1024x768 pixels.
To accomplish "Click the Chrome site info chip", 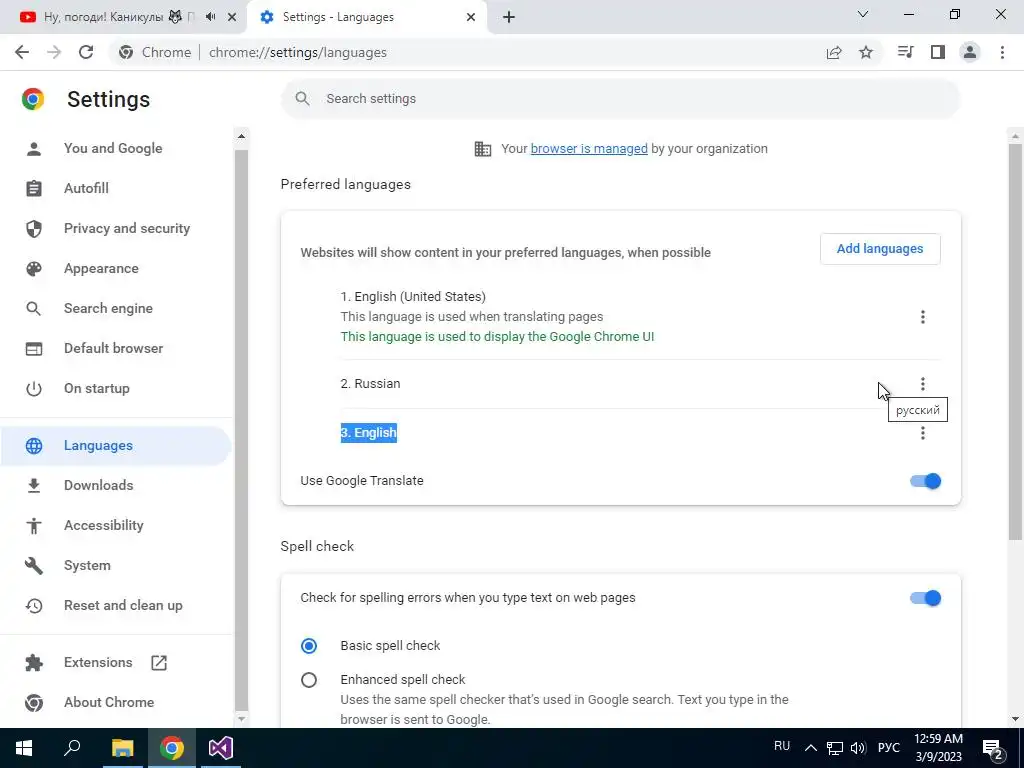I will (x=156, y=52).
